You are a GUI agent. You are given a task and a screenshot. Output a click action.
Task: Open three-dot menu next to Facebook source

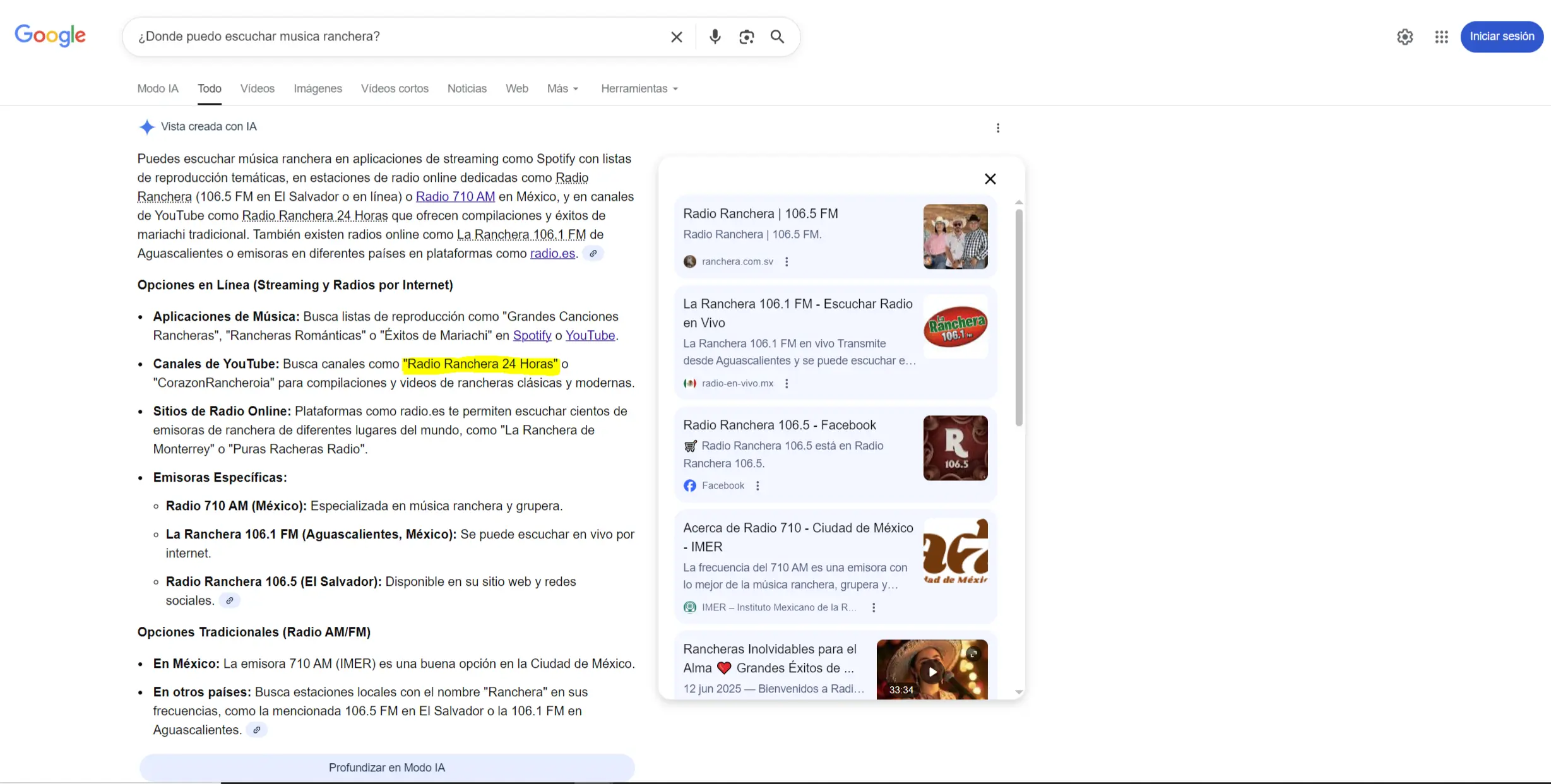(x=758, y=485)
